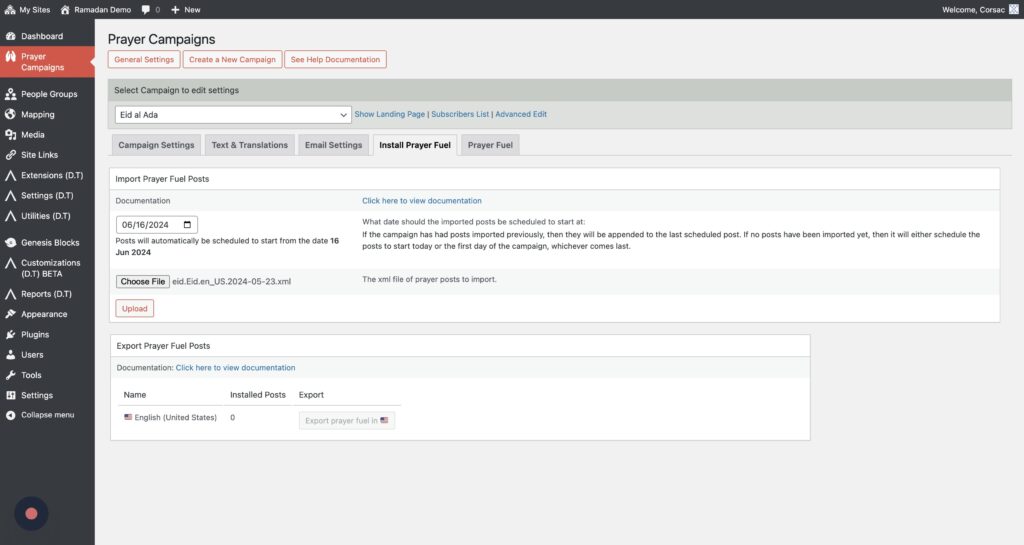Click the Dashboard gauge icon in sidebar

click(10, 36)
